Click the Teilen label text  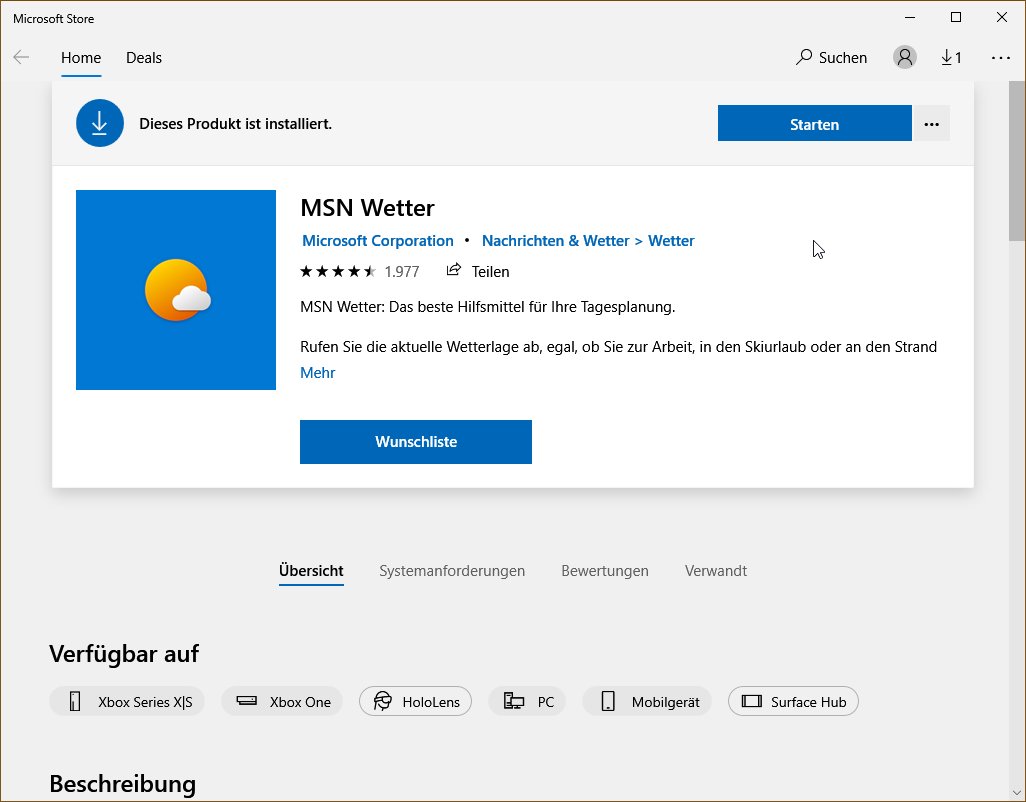pos(490,271)
